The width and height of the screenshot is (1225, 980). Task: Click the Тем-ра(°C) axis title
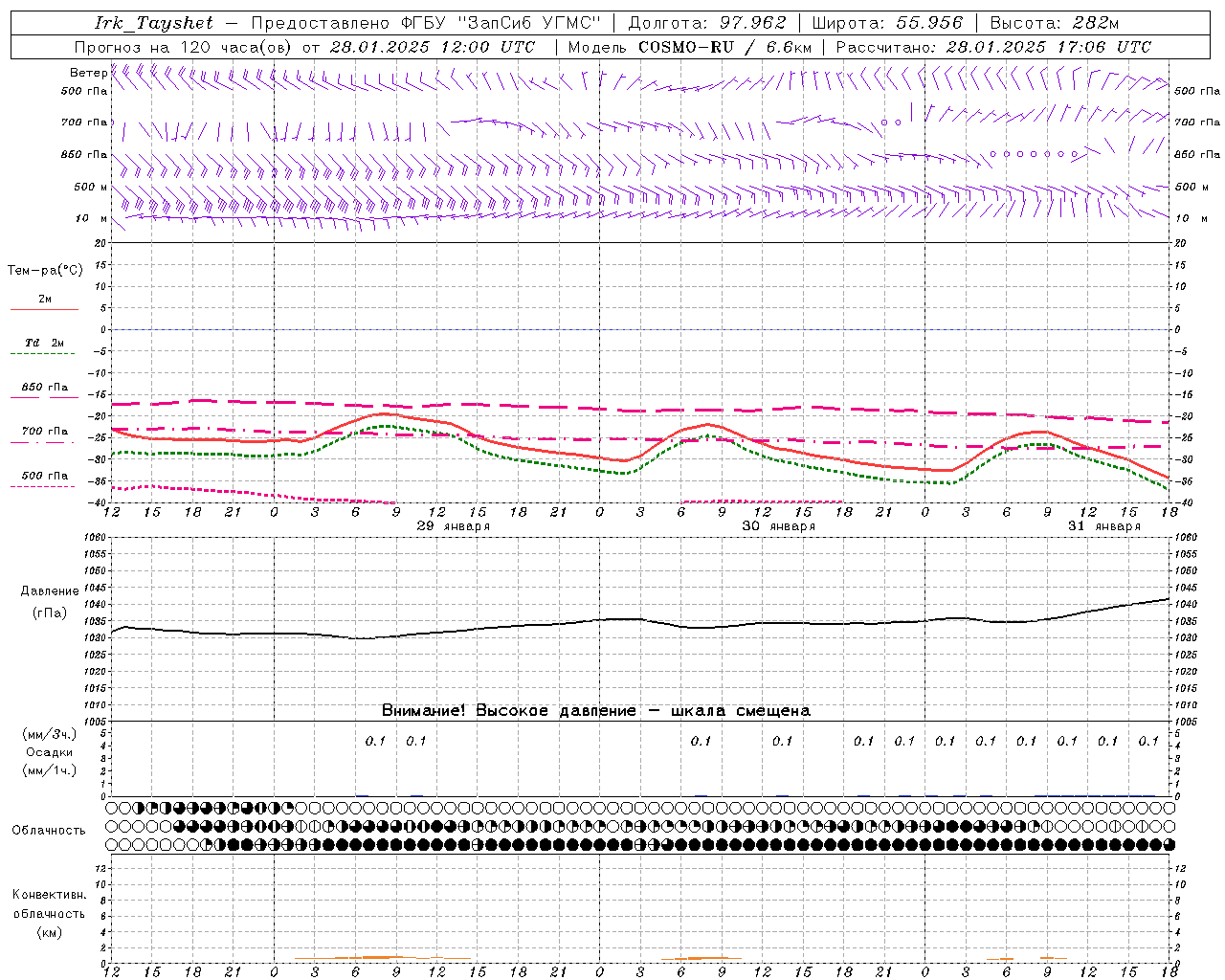pos(45,271)
